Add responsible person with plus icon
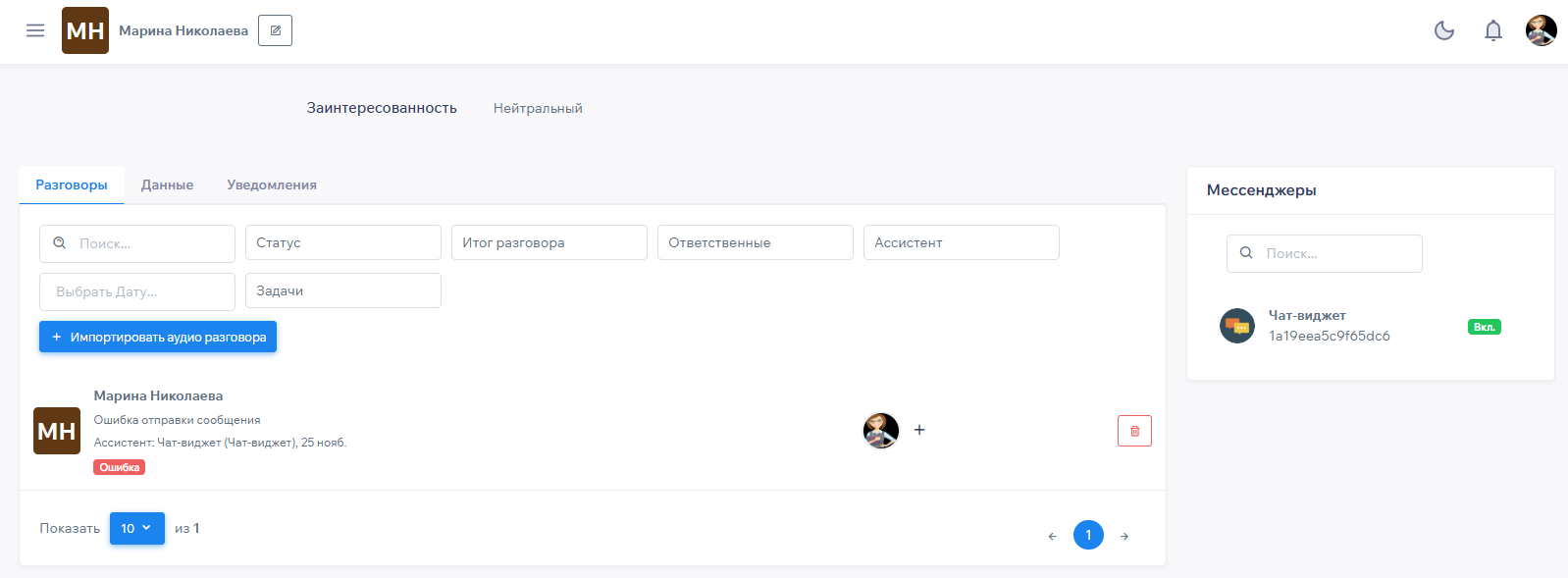Image resolution: width=1568 pixels, height=578 pixels. (919, 430)
